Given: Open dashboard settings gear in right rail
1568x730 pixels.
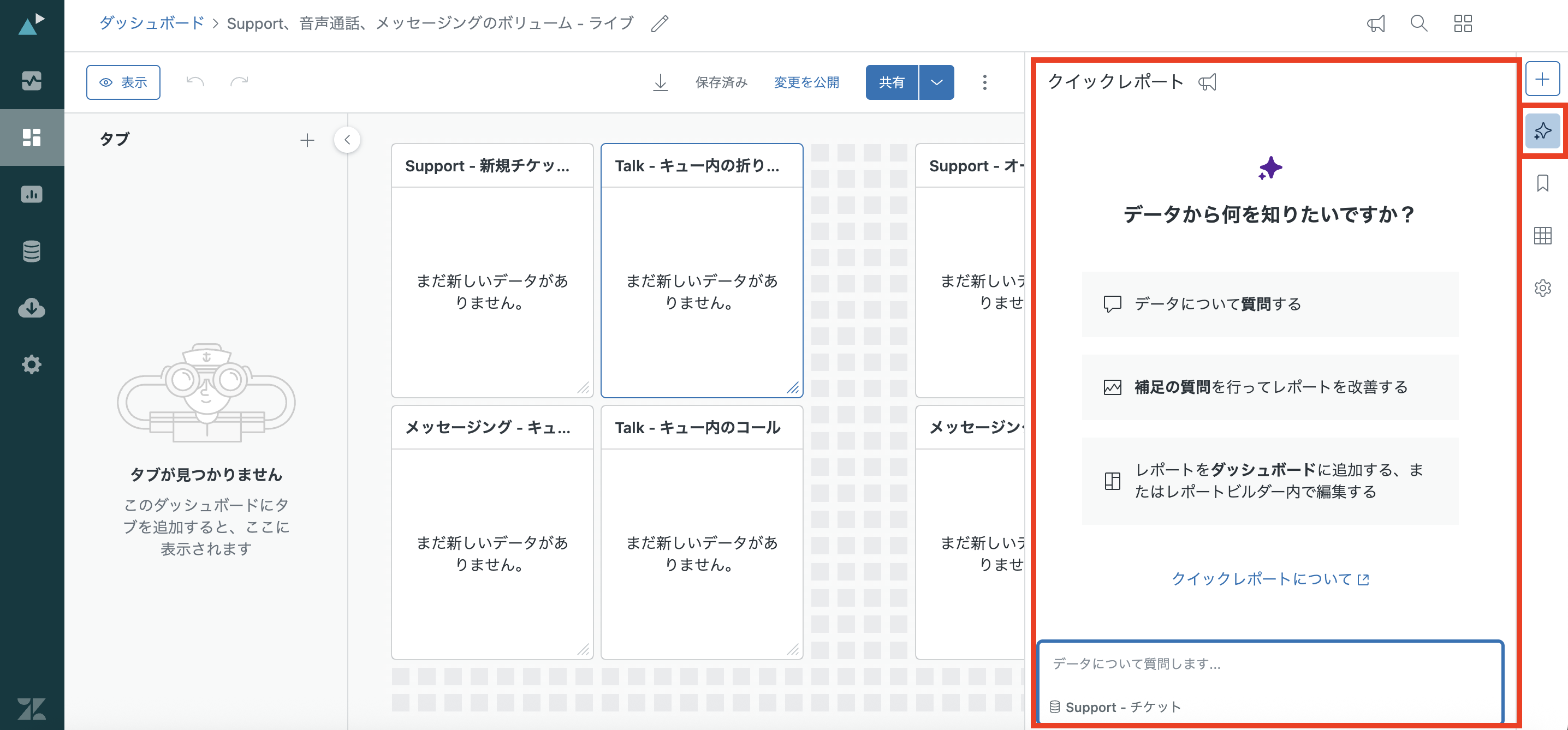Looking at the screenshot, I should click(1542, 288).
